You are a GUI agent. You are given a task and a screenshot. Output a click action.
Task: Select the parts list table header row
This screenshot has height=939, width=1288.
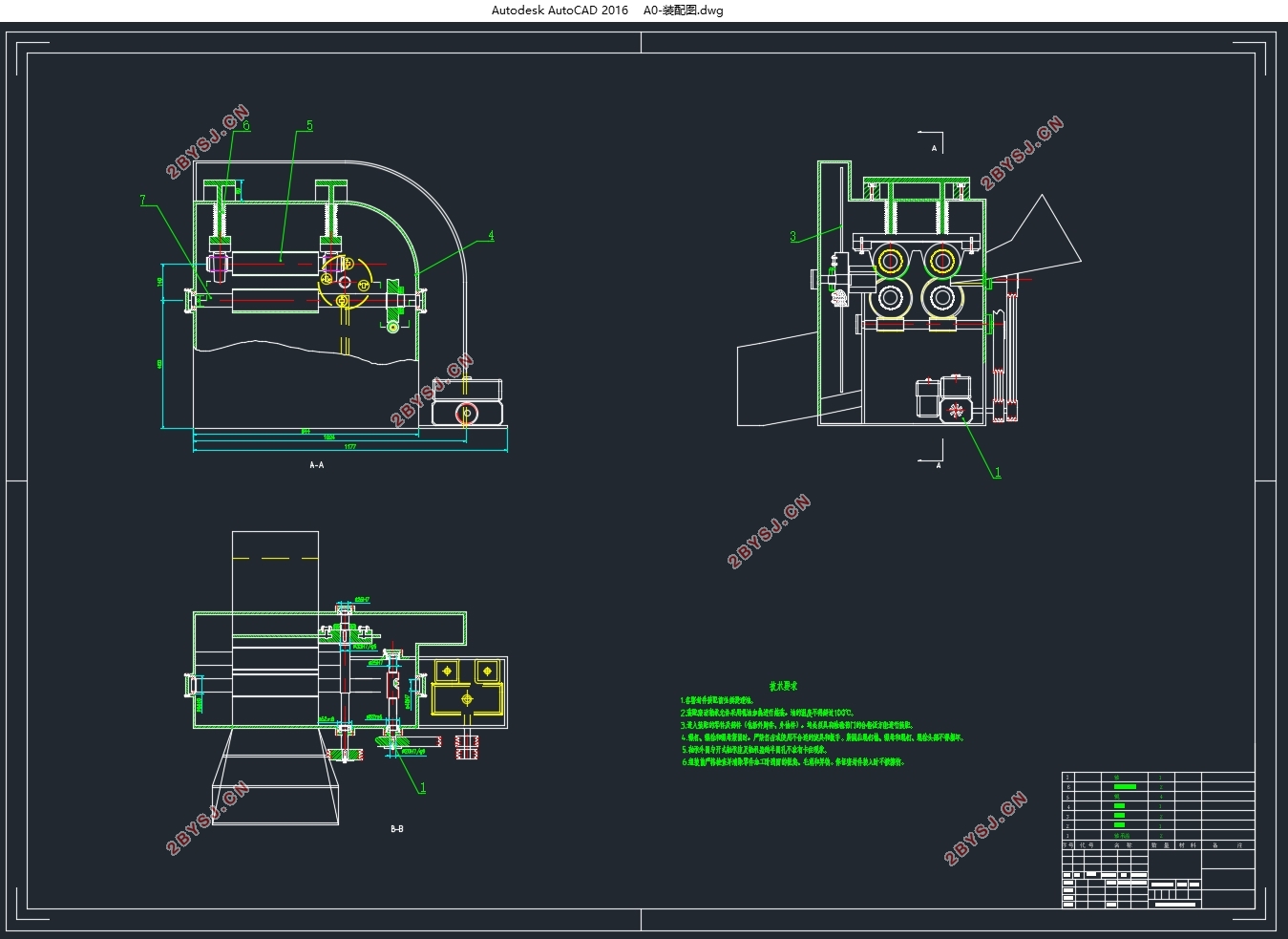pyautogui.click(x=1158, y=845)
